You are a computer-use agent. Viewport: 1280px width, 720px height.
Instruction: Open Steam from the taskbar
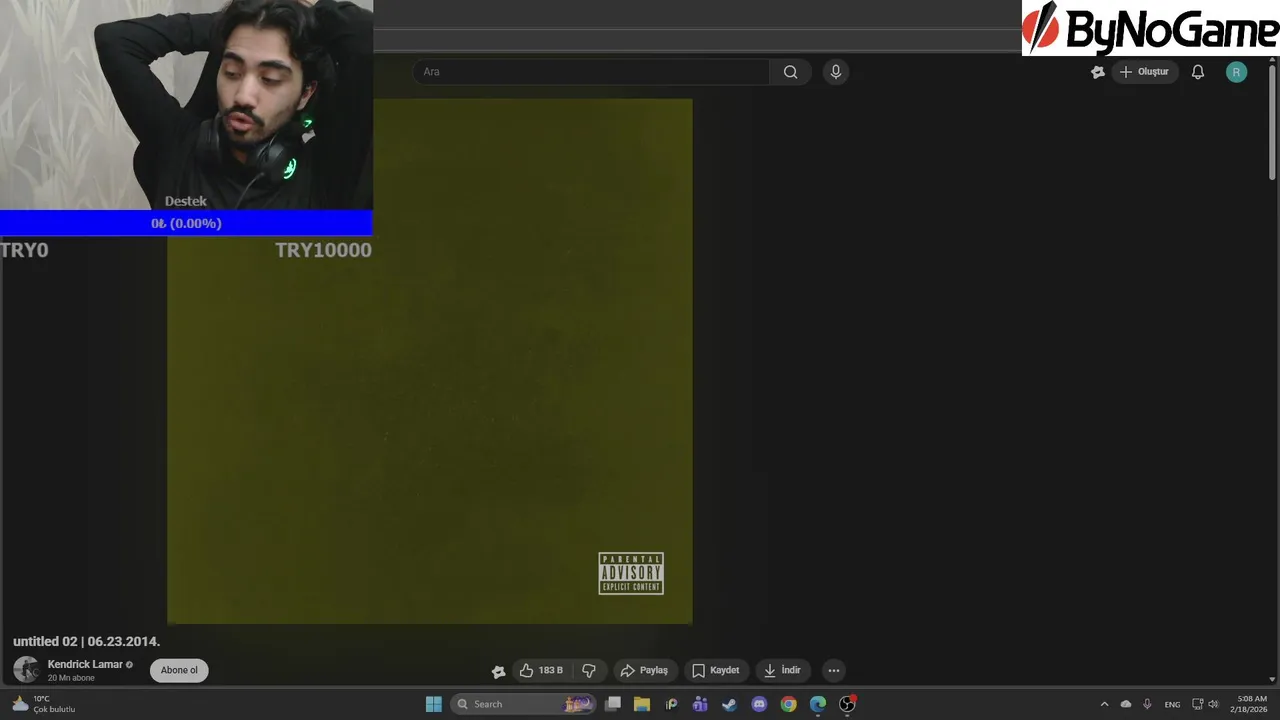pyautogui.click(x=730, y=704)
